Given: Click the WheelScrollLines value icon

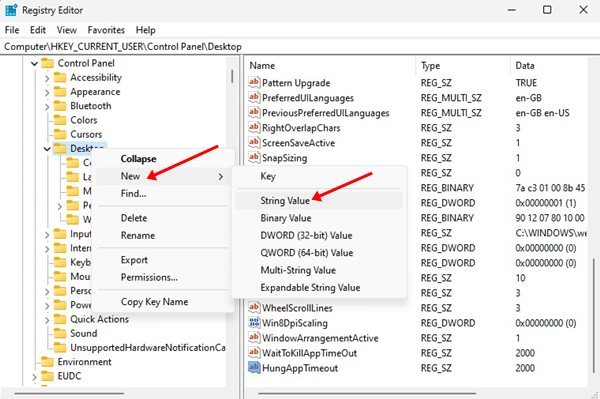Looking at the screenshot, I should (x=254, y=307).
